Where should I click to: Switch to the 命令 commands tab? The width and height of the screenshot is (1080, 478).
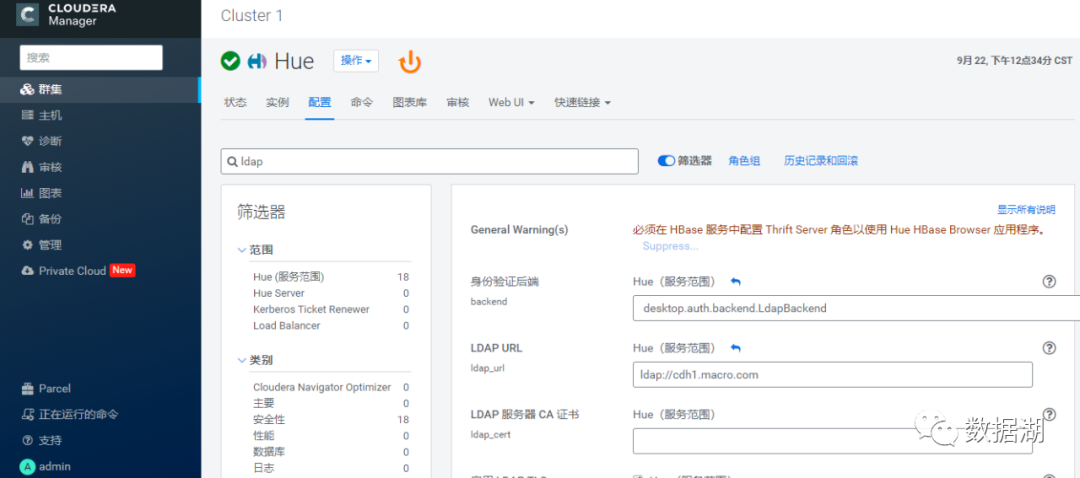tap(362, 103)
